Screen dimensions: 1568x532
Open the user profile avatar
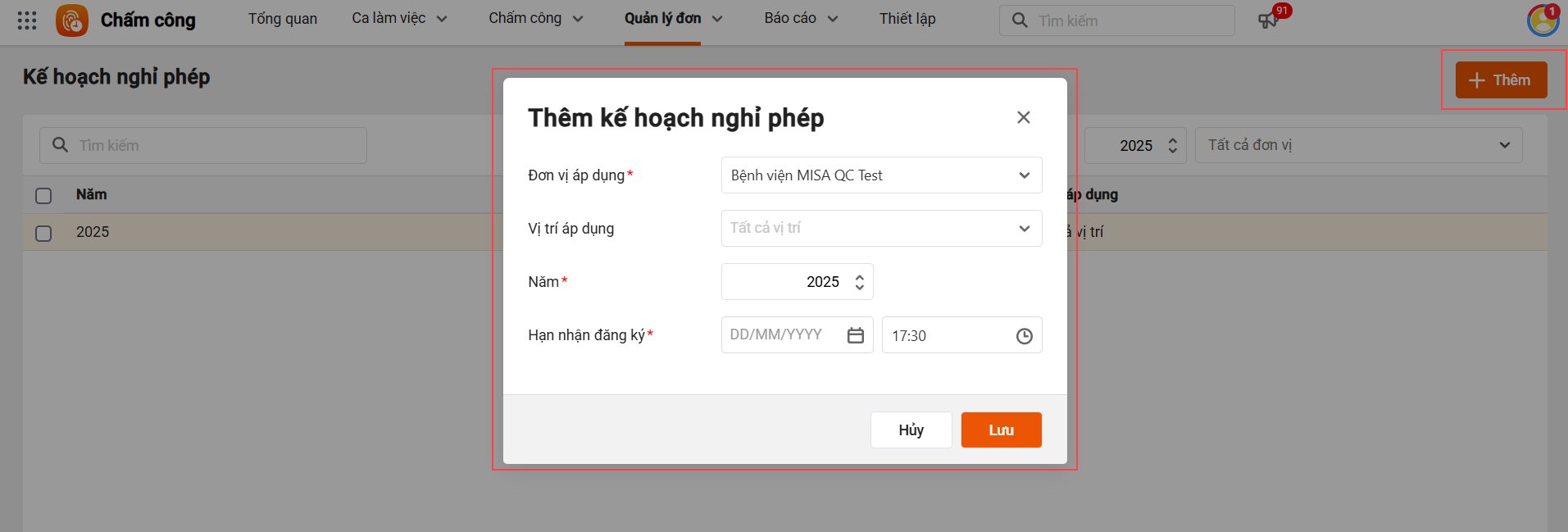(1543, 20)
